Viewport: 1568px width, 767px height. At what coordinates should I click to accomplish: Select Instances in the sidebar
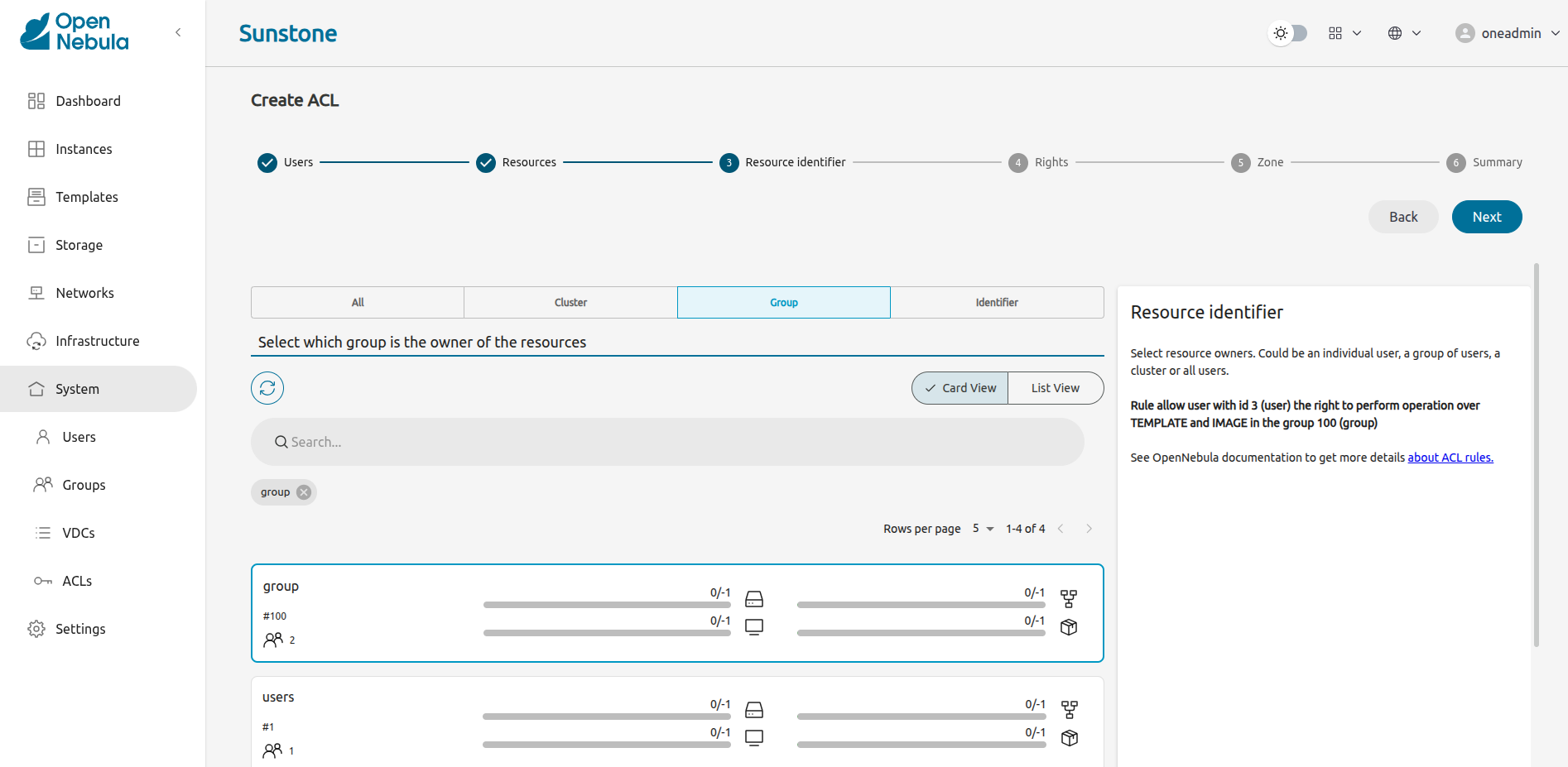coord(84,149)
